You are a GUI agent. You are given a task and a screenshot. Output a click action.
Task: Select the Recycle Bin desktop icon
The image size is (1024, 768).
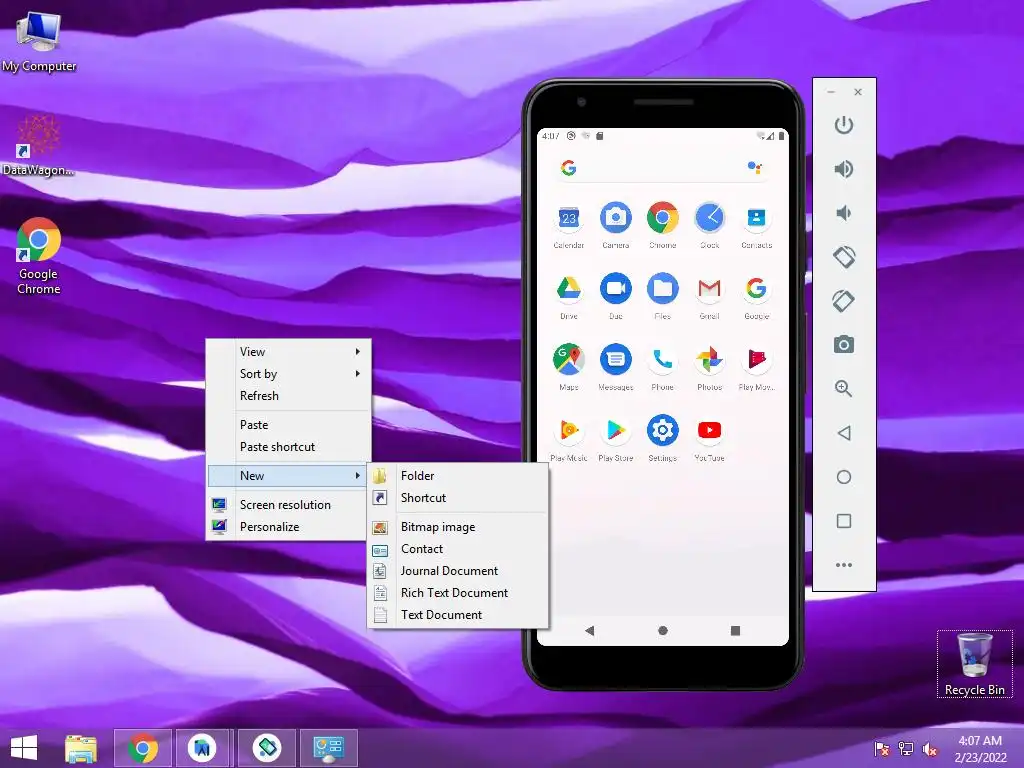coord(974,664)
